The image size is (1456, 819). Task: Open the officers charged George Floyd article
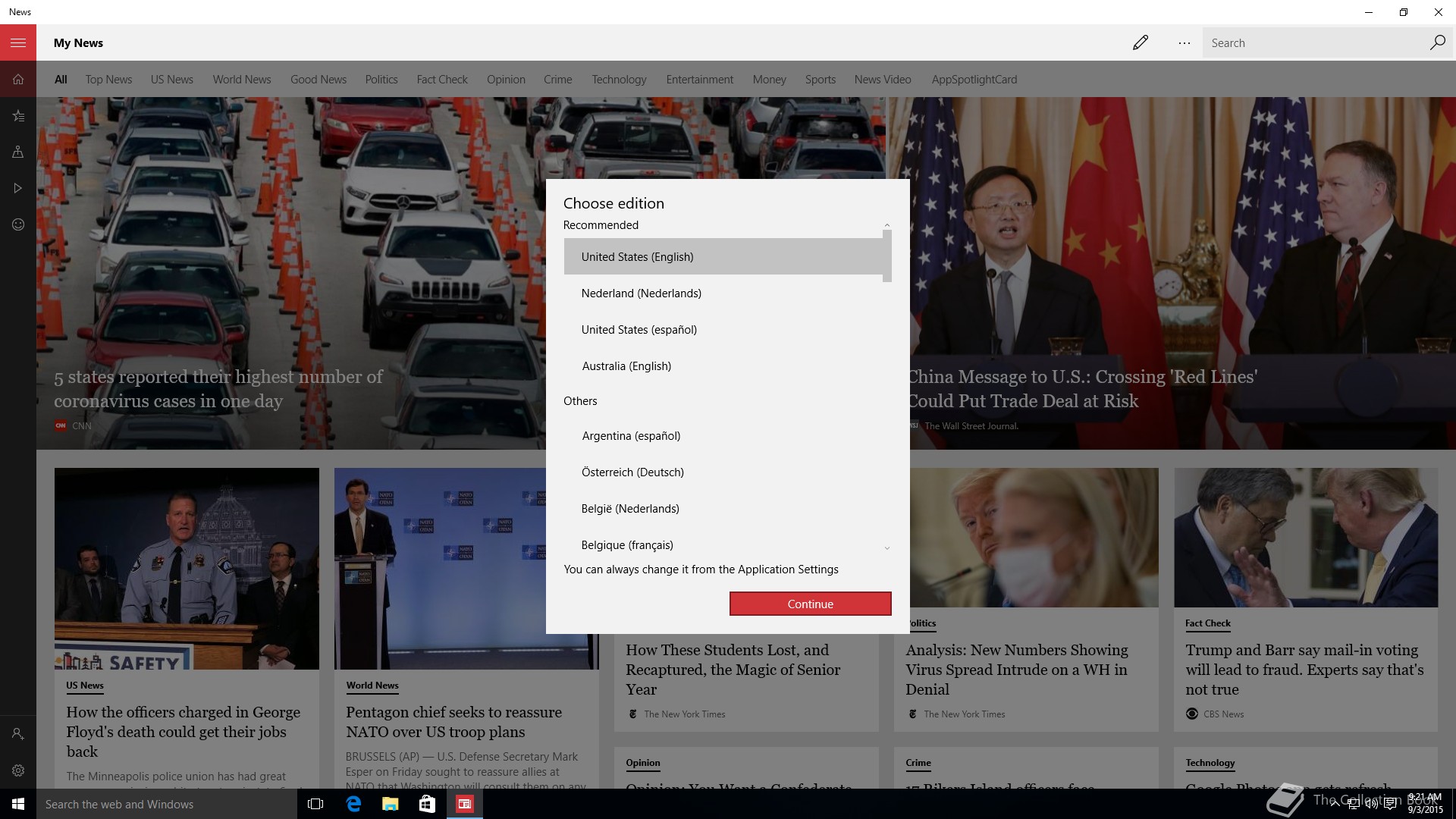pos(184,732)
